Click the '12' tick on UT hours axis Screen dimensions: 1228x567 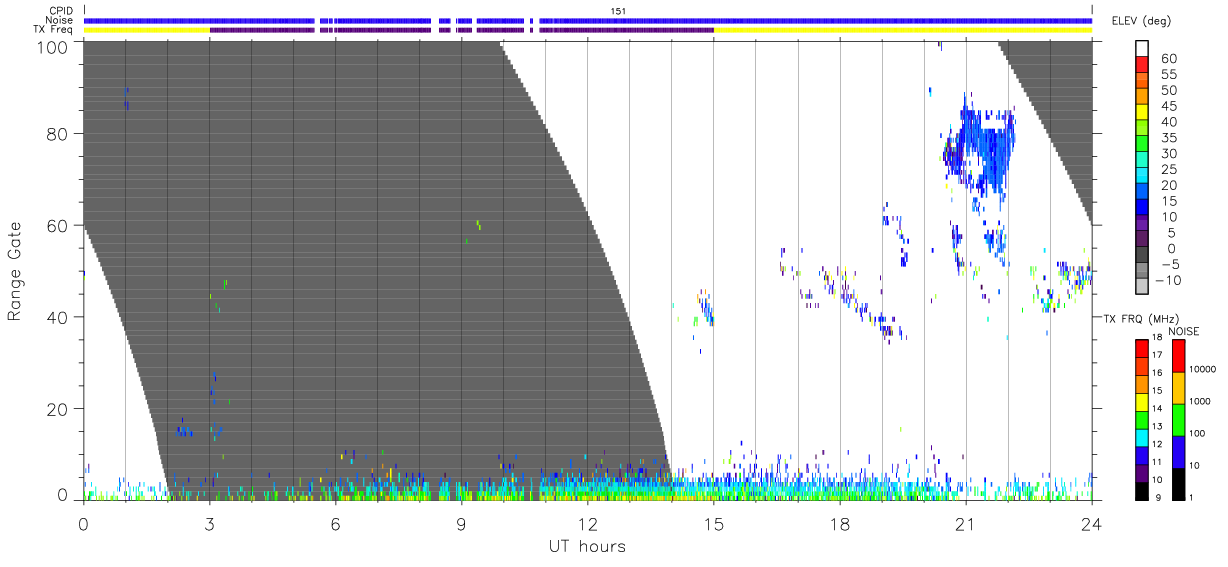(587, 523)
